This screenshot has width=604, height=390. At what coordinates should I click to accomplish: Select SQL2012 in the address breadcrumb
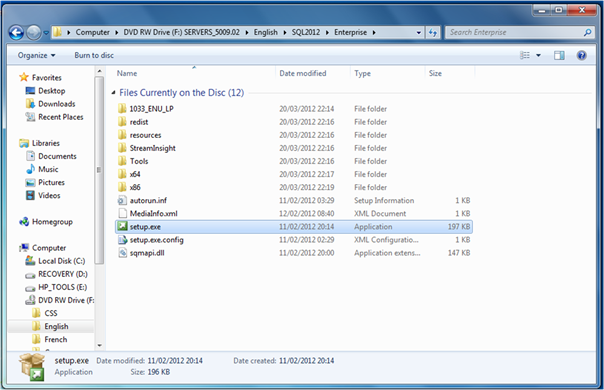[306, 32]
